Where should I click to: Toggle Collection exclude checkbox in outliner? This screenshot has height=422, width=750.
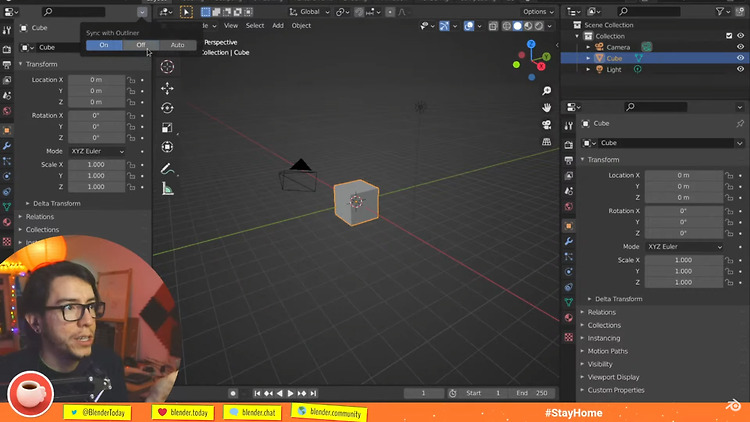click(x=729, y=36)
